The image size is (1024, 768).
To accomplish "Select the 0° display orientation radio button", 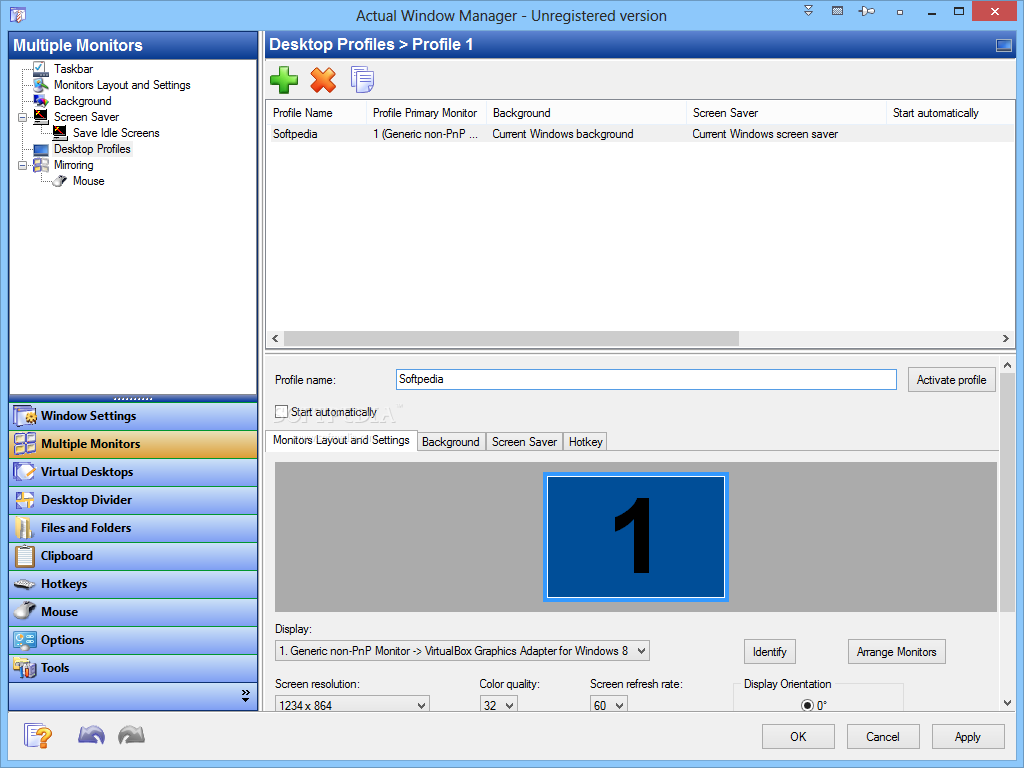I will pos(807,705).
